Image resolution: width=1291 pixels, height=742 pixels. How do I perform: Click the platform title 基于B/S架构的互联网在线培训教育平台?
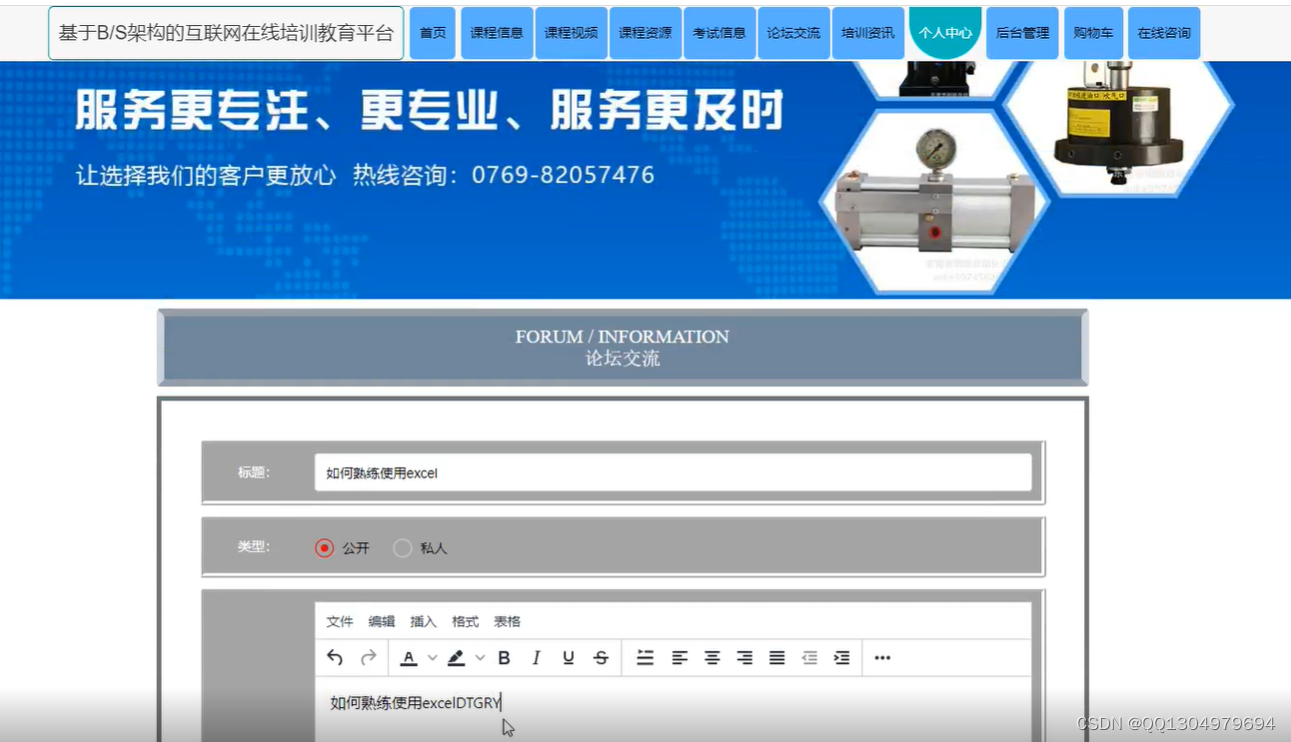point(226,33)
